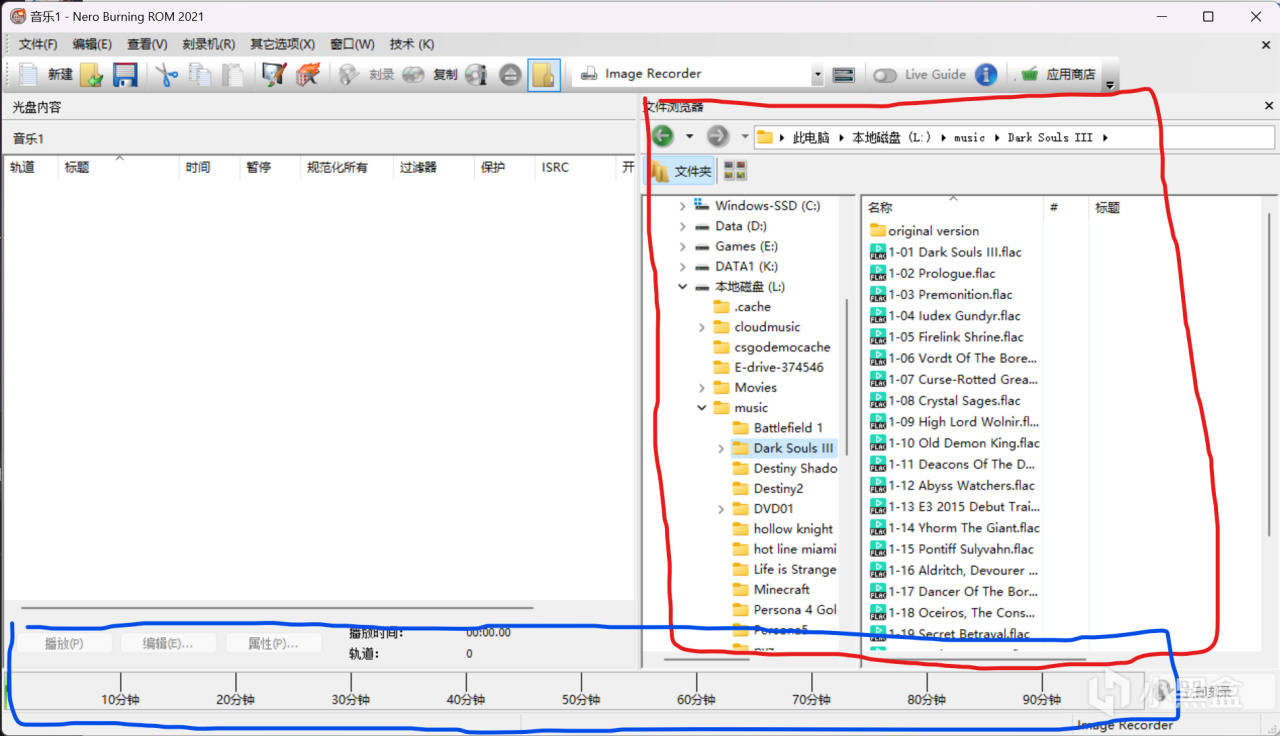Collapse the 本地磁盘 (L:) tree node
Screen dimensions: 1280x736
coord(683,287)
